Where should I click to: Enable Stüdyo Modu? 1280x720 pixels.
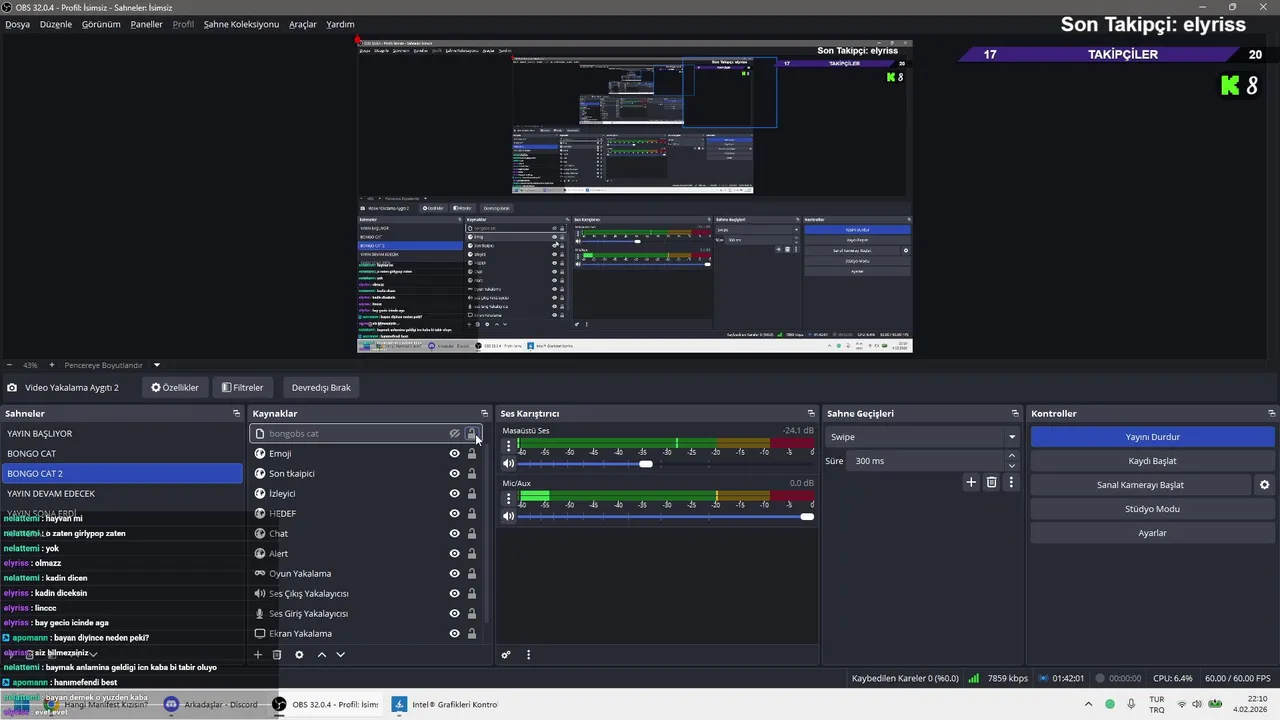(x=1152, y=509)
